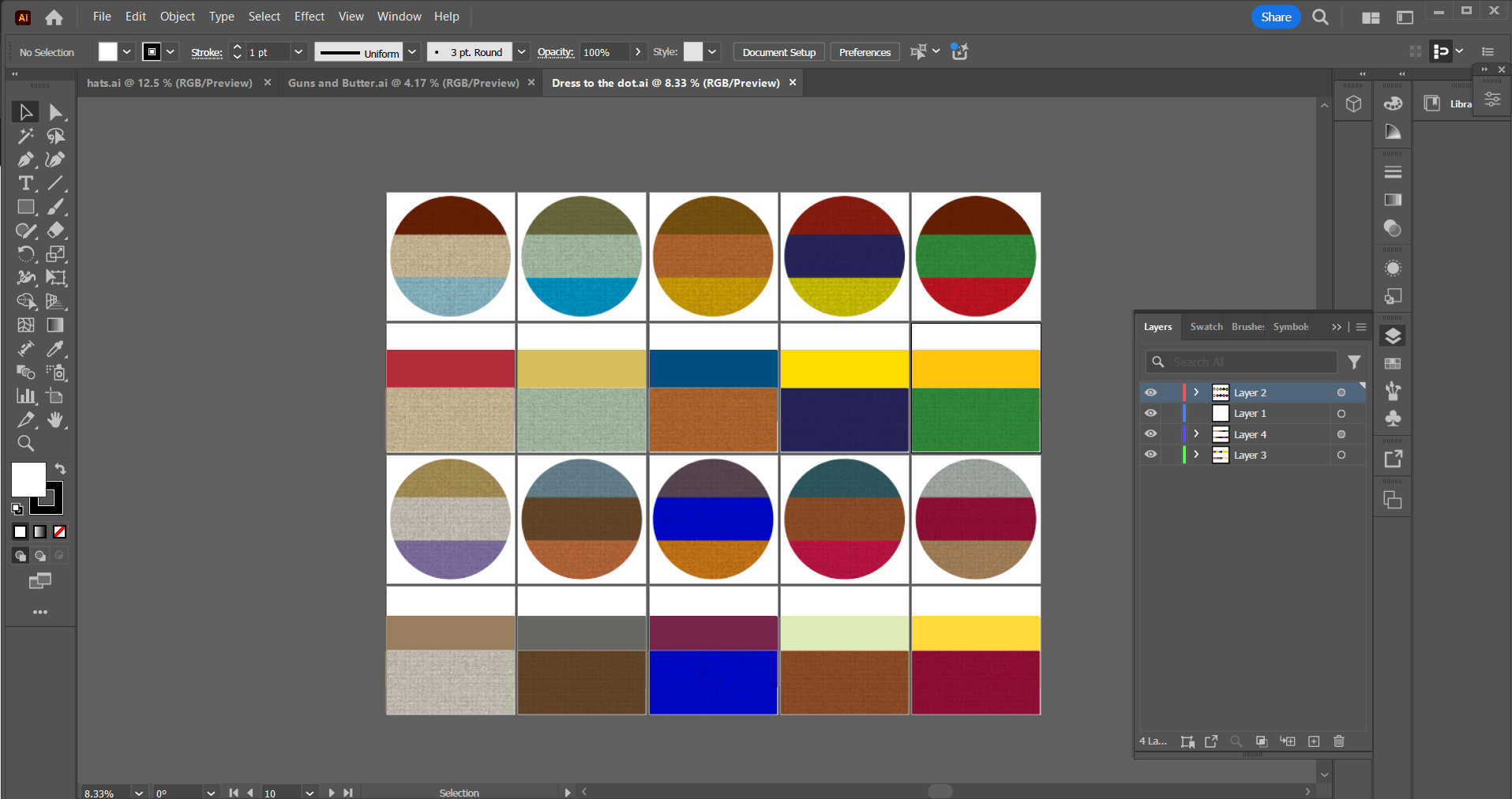
Task: Select the Hand tool
Action: click(55, 420)
